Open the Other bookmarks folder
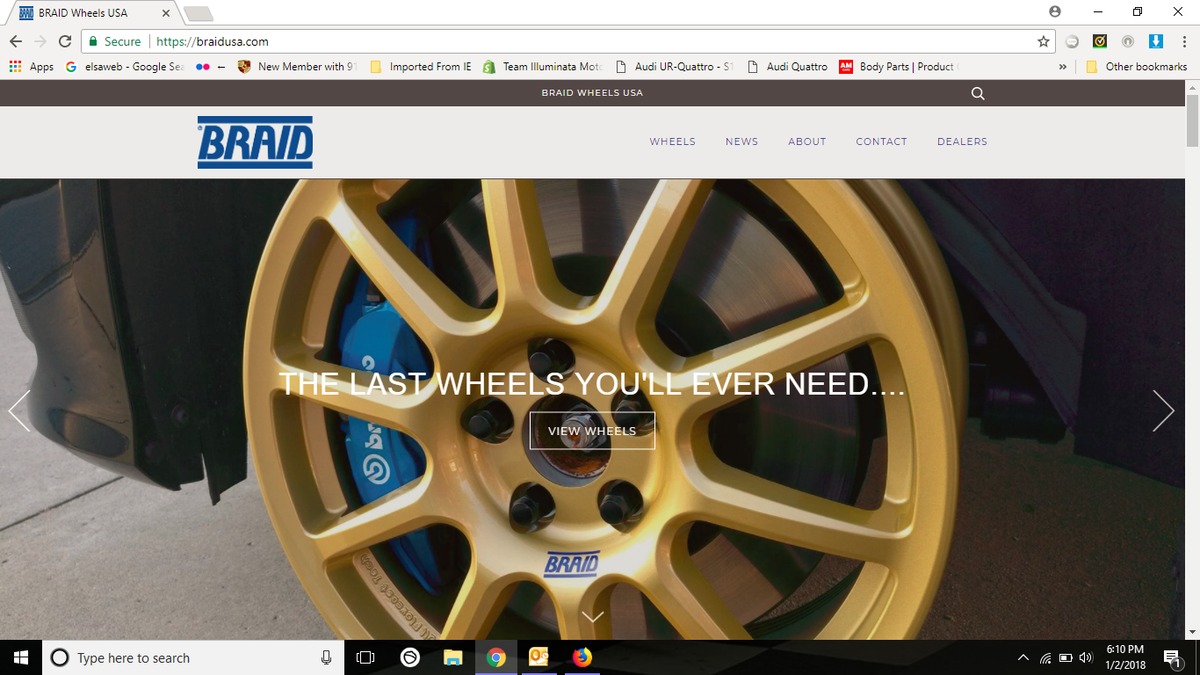1200x675 pixels. (1136, 67)
